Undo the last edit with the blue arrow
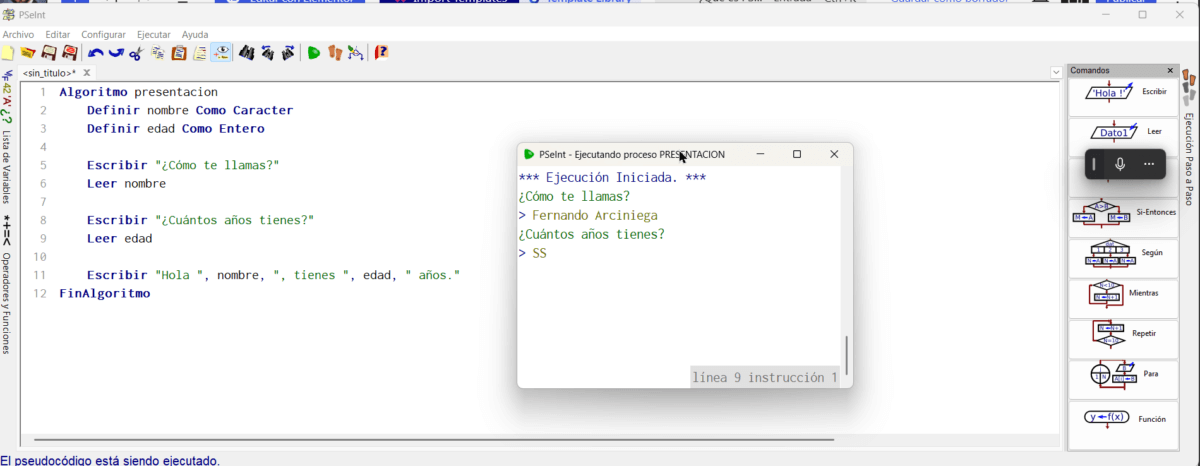This screenshot has width=1200, height=466. [x=95, y=53]
